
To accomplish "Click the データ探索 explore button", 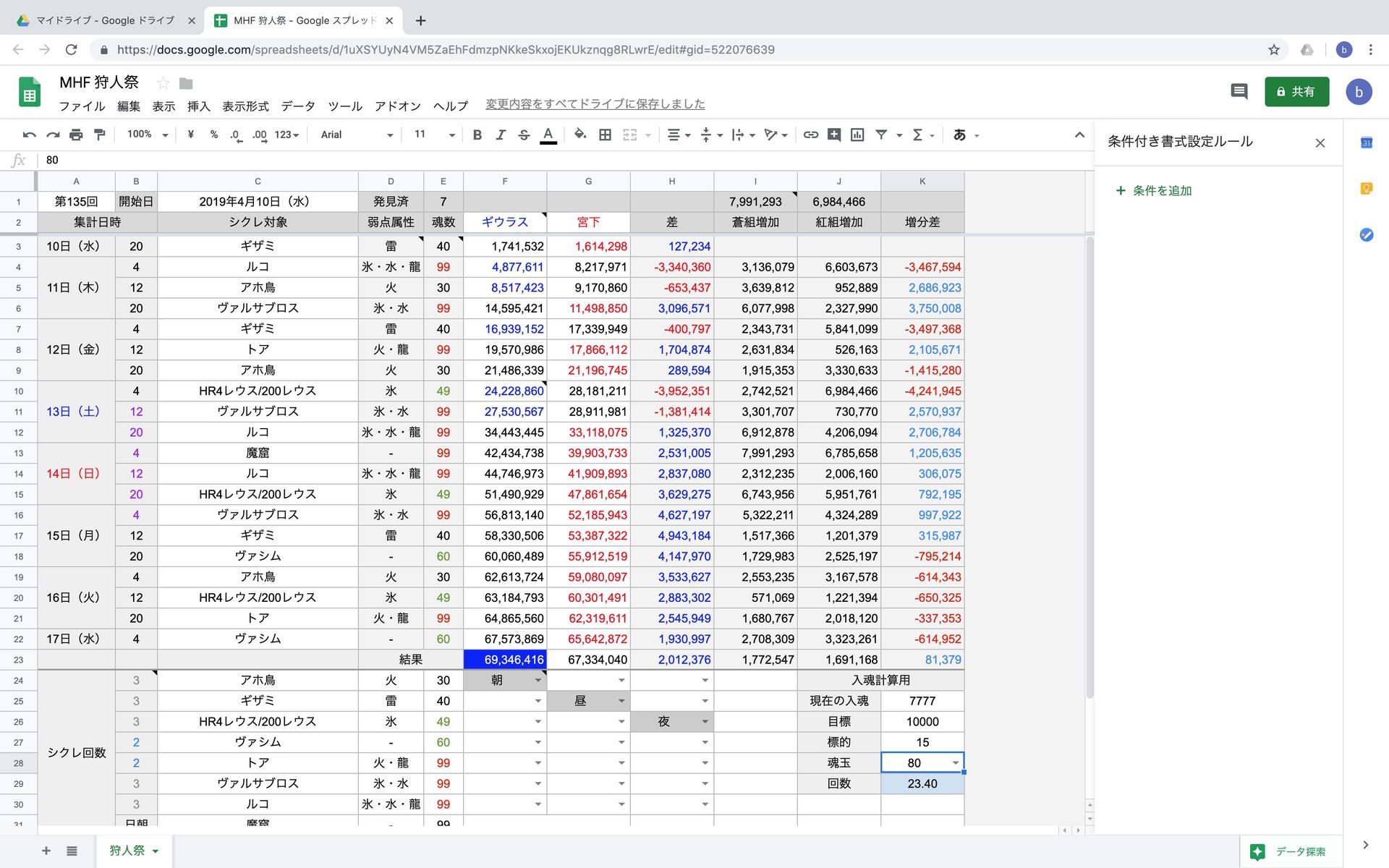I will 1292,852.
